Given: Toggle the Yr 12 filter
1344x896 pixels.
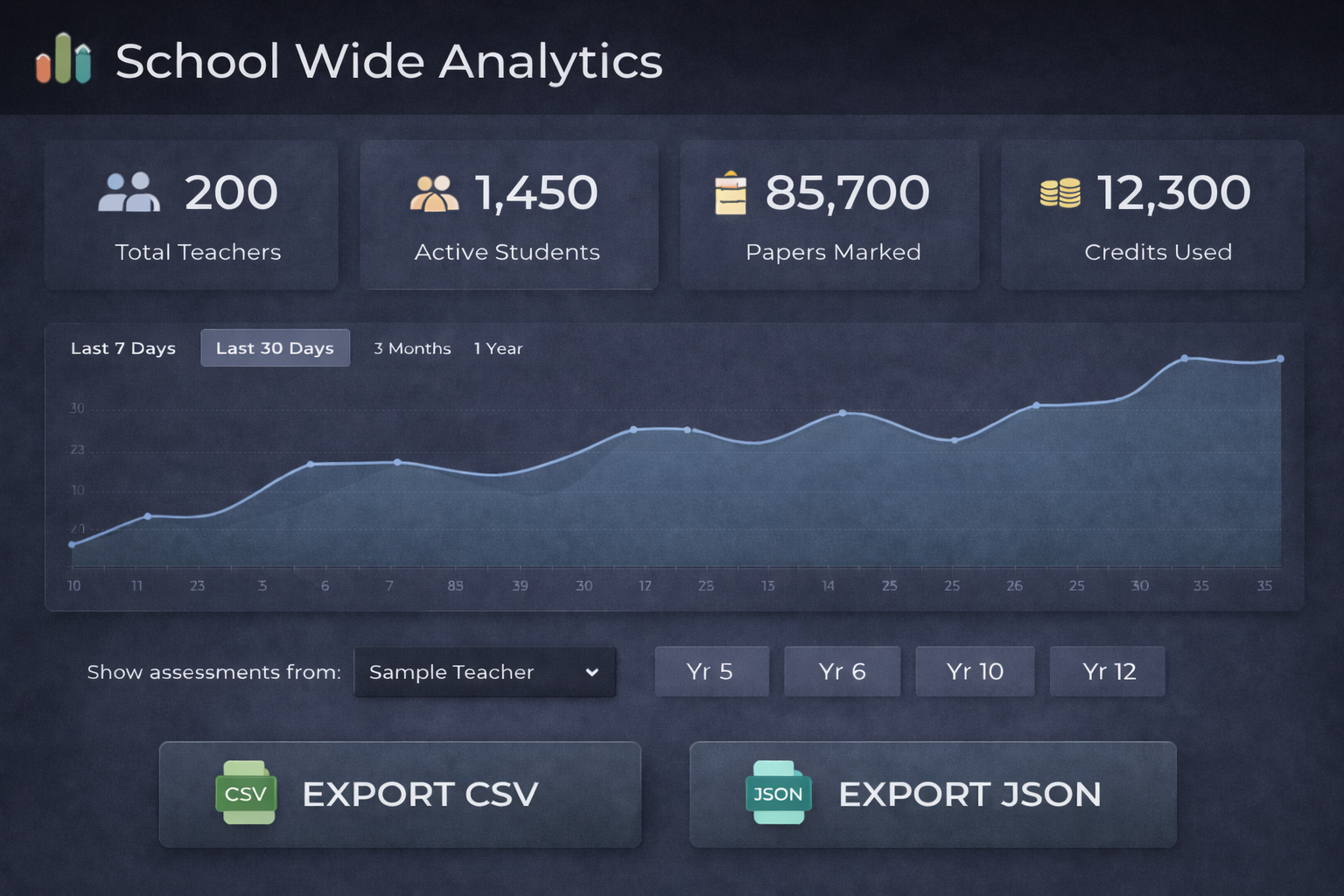Looking at the screenshot, I should point(1107,672).
